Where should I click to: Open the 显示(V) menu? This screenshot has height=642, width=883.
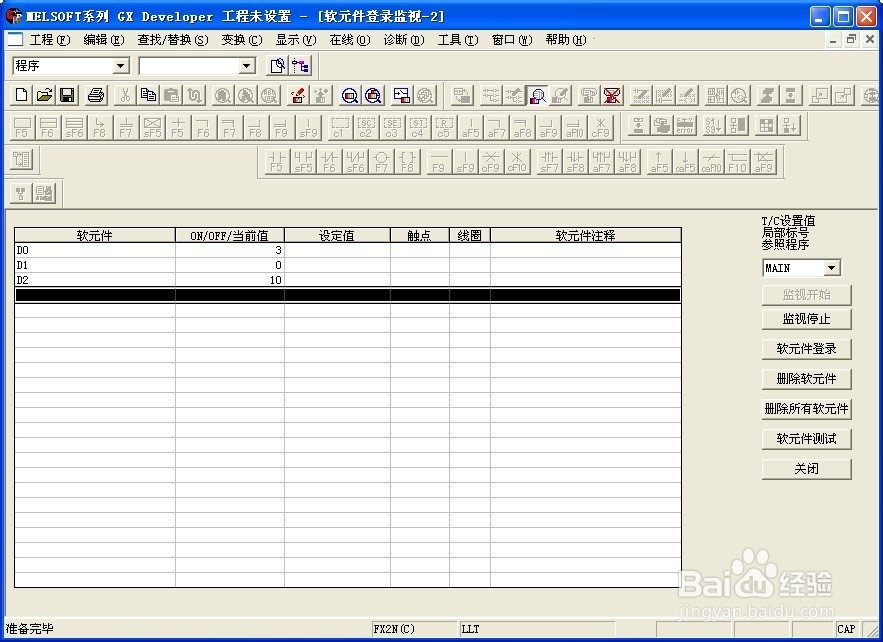(x=296, y=40)
